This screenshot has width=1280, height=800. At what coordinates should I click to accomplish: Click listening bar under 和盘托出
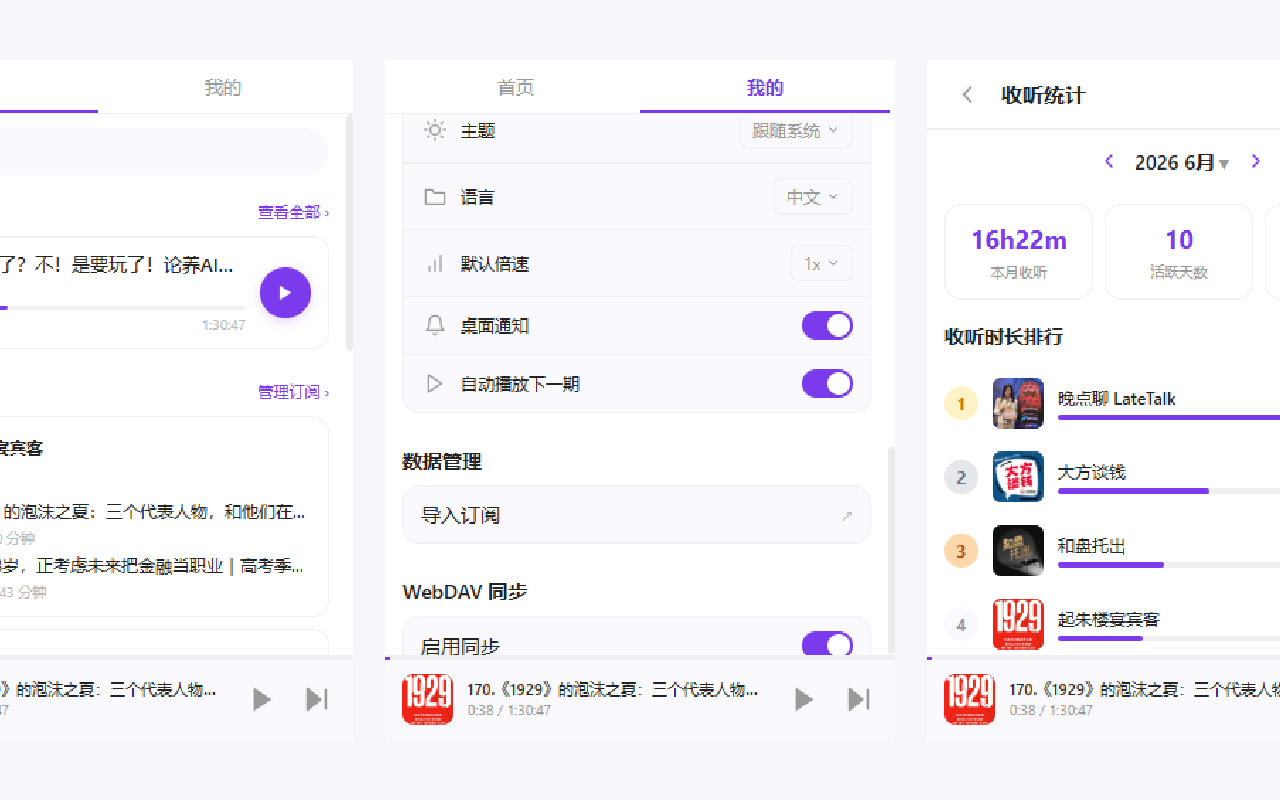(x=1169, y=565)
